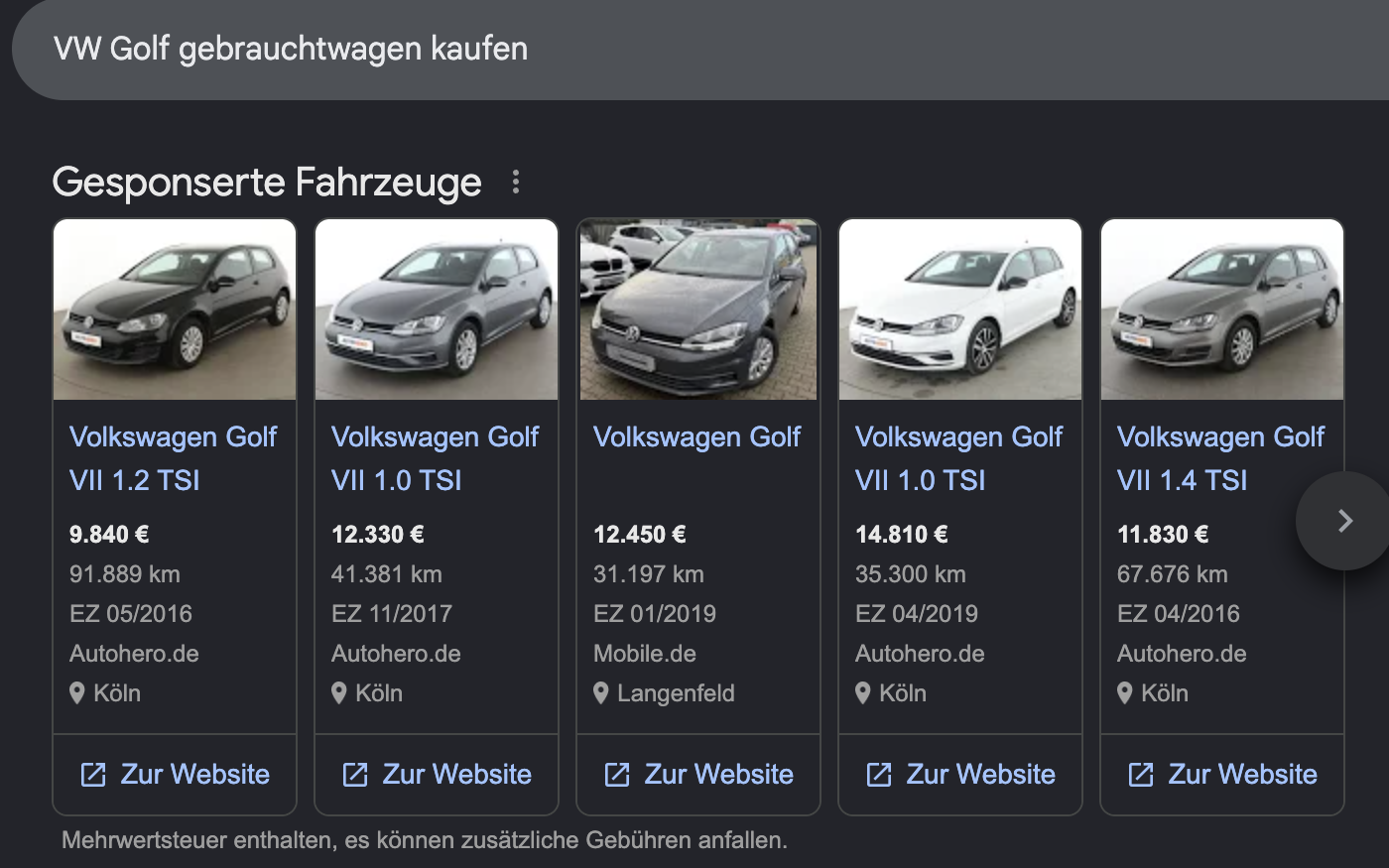Click the price 11.830 €
This screenshot has height=868, width=1389.
point(1163,535)
